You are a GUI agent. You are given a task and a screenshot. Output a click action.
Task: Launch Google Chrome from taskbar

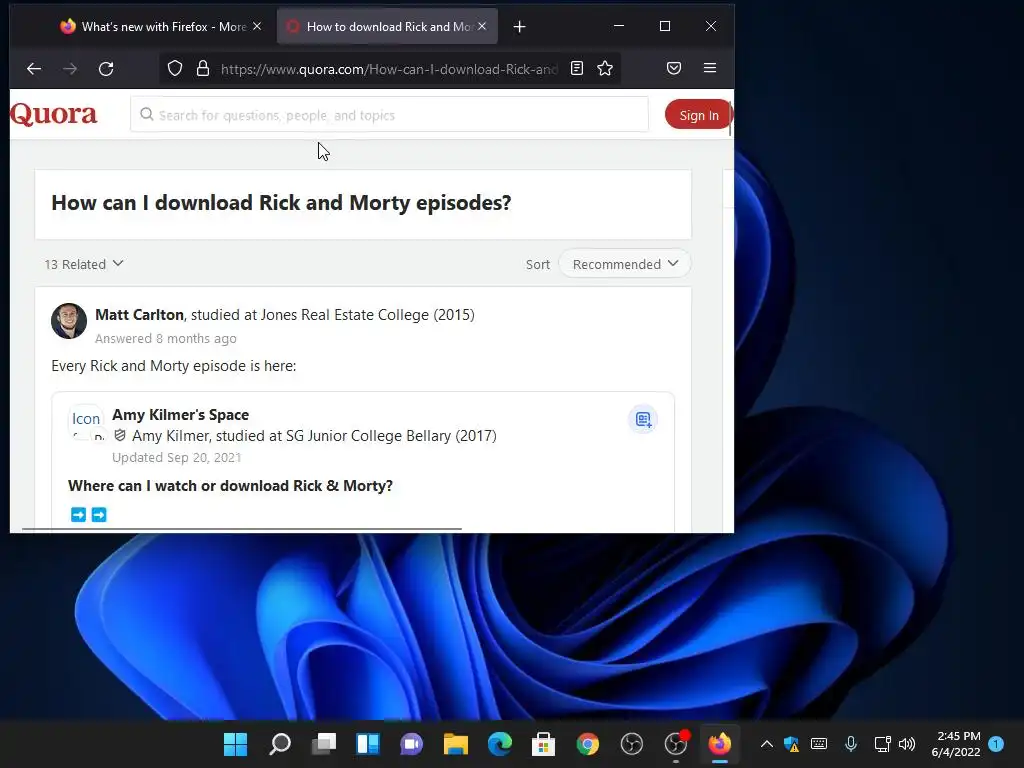coord(588,744)
